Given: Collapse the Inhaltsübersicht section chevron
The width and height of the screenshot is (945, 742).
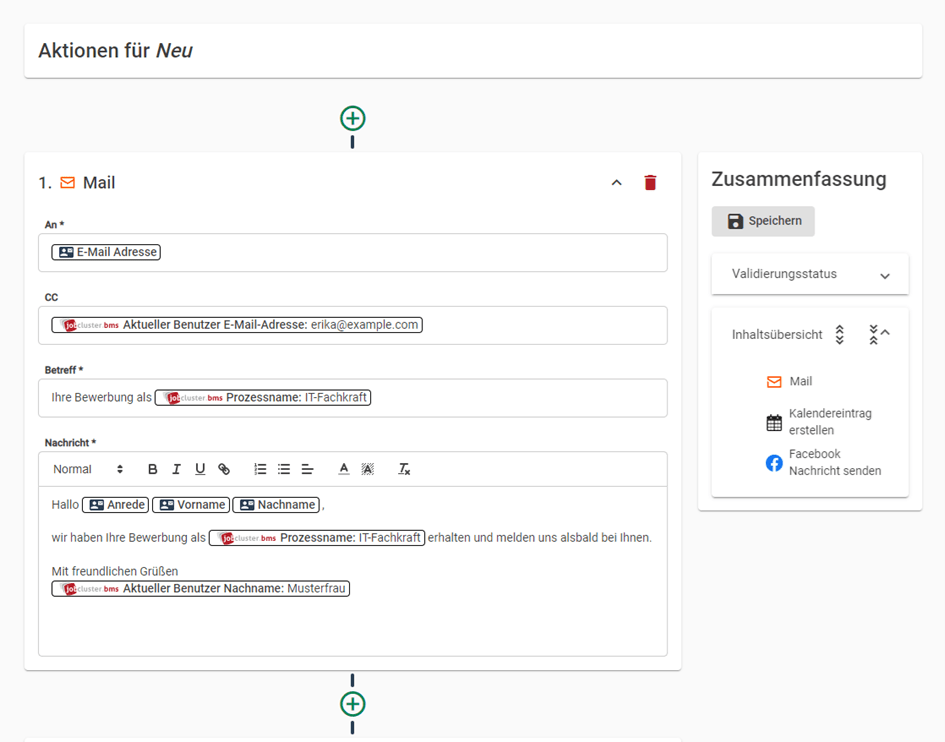Looking at the screenshot, I should pos(885,332).
